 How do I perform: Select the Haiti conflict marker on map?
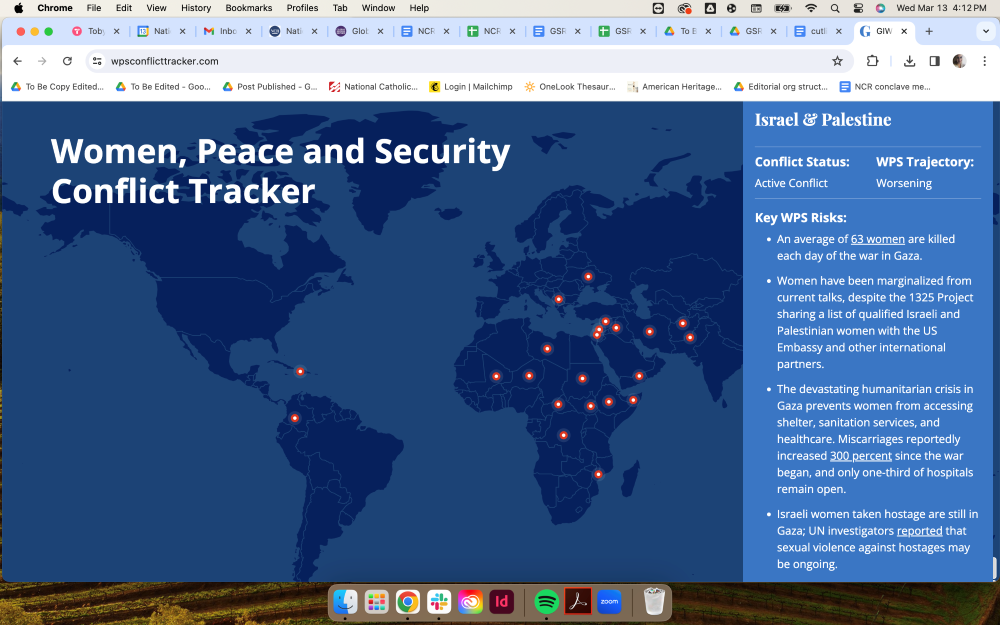coord(300,371)
